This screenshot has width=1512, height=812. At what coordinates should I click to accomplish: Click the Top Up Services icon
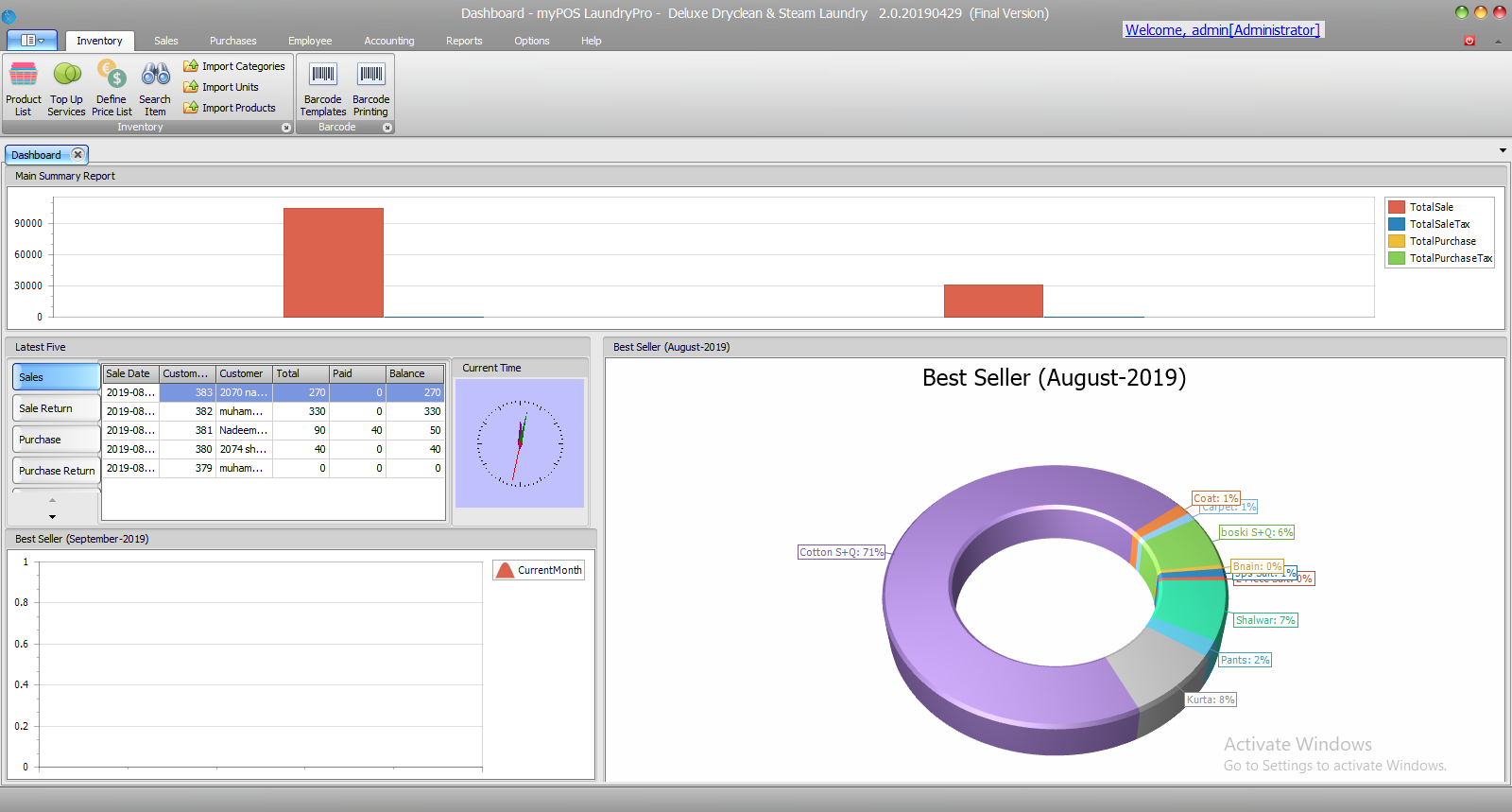66,76
